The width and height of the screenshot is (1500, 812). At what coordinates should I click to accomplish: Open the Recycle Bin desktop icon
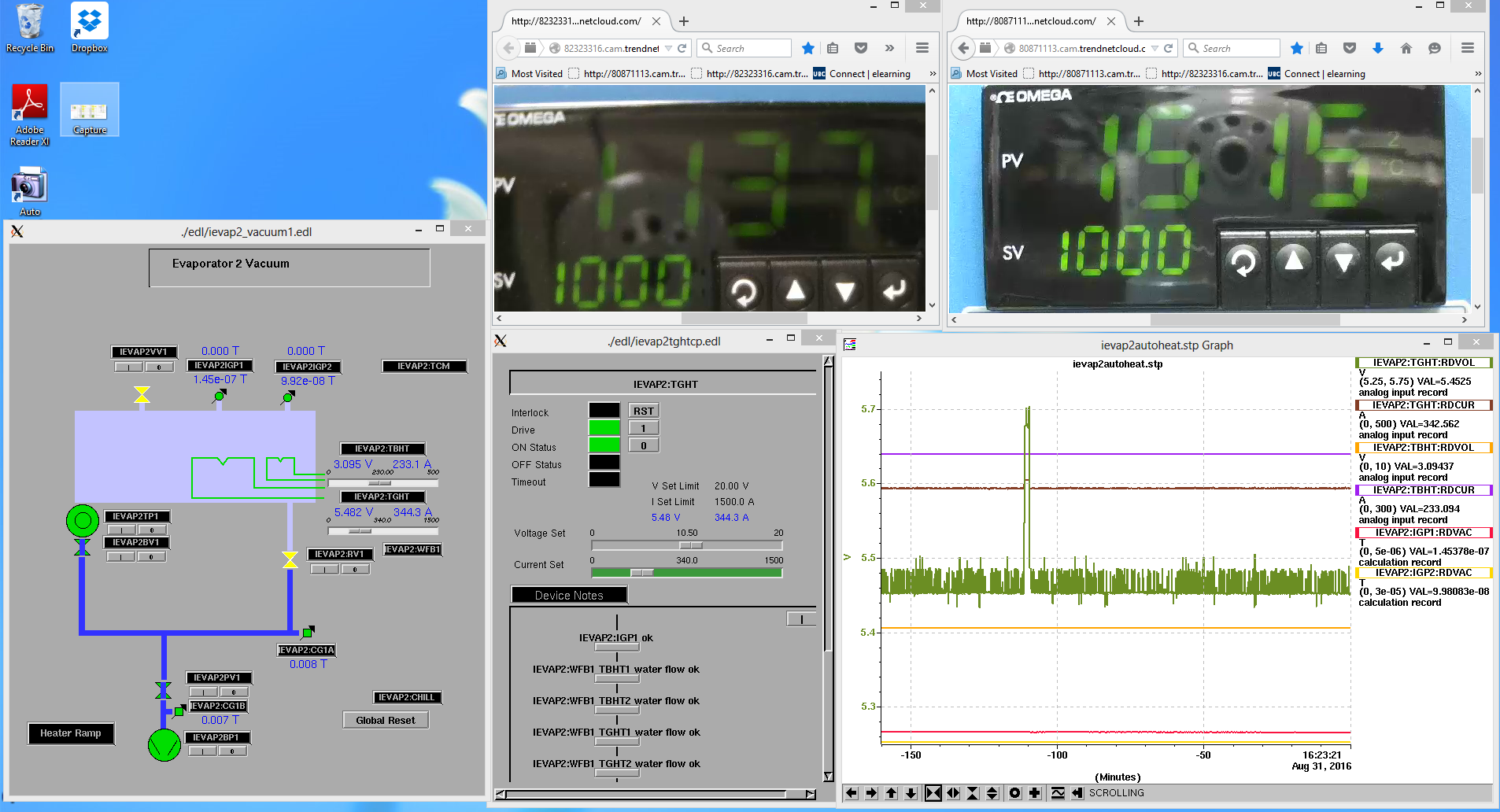[x=30, y=28]
